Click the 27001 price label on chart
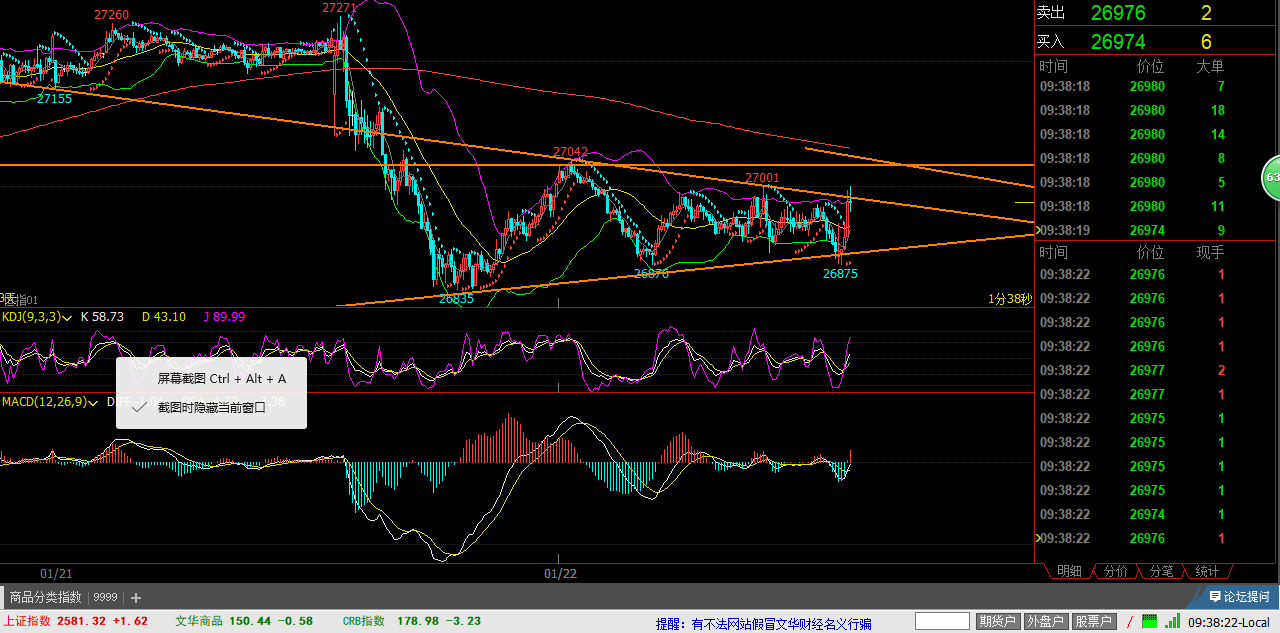The image size is (1280, 633). coord(762,178)
